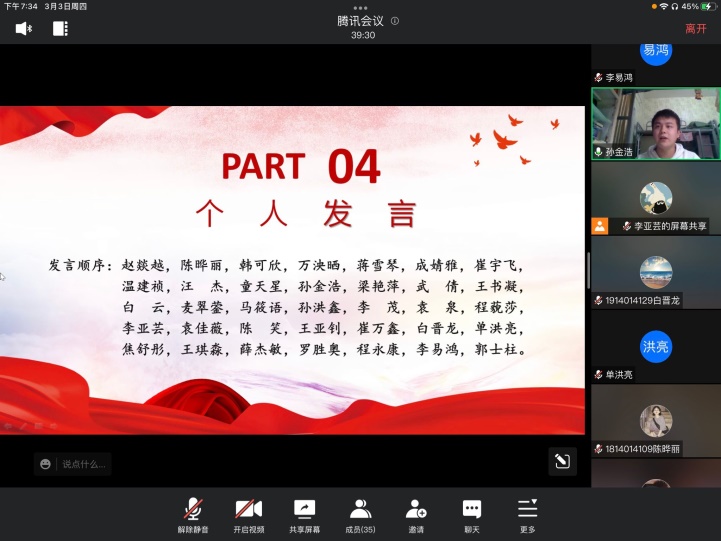The height and width of the screenshot is (541, 721).
Task: Click the red 离开 leave button
Action: coord(695,29)
